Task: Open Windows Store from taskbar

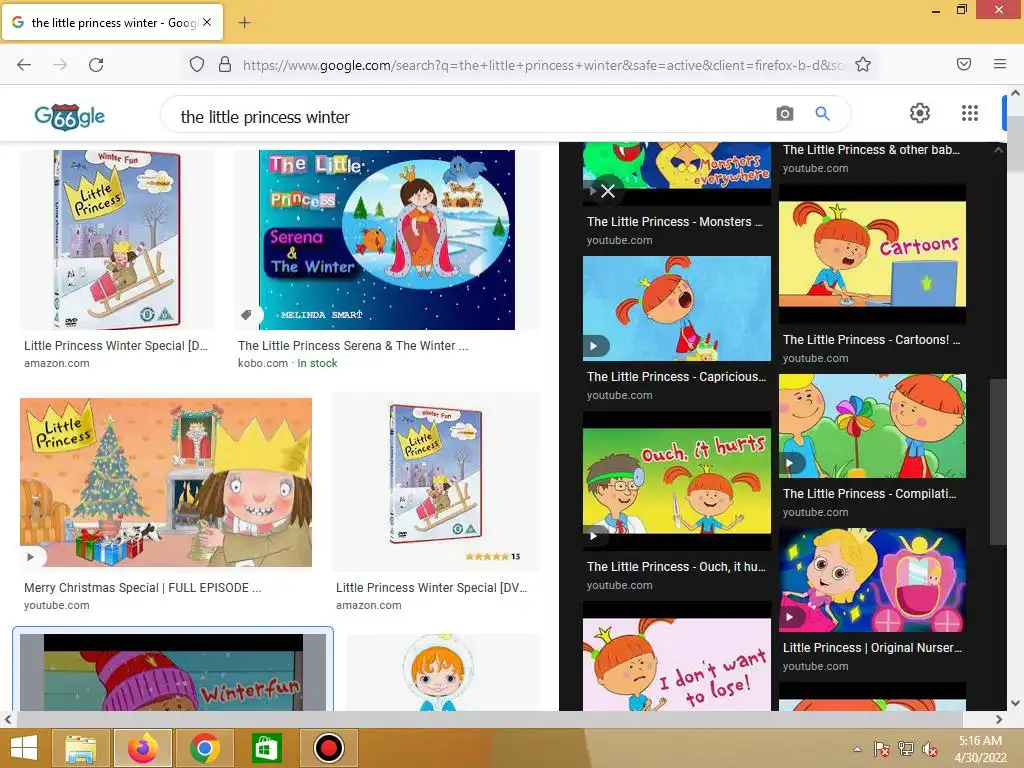Action: (x=266, y=748)
